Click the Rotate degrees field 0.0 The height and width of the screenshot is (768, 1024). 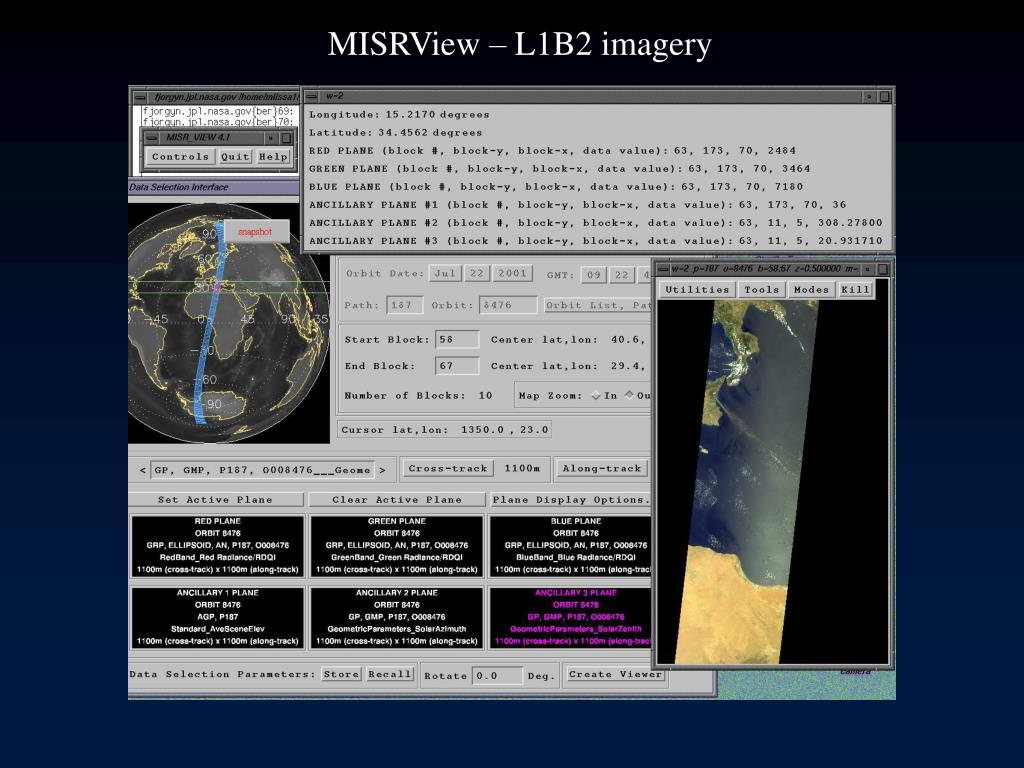(x=498, y=675)
